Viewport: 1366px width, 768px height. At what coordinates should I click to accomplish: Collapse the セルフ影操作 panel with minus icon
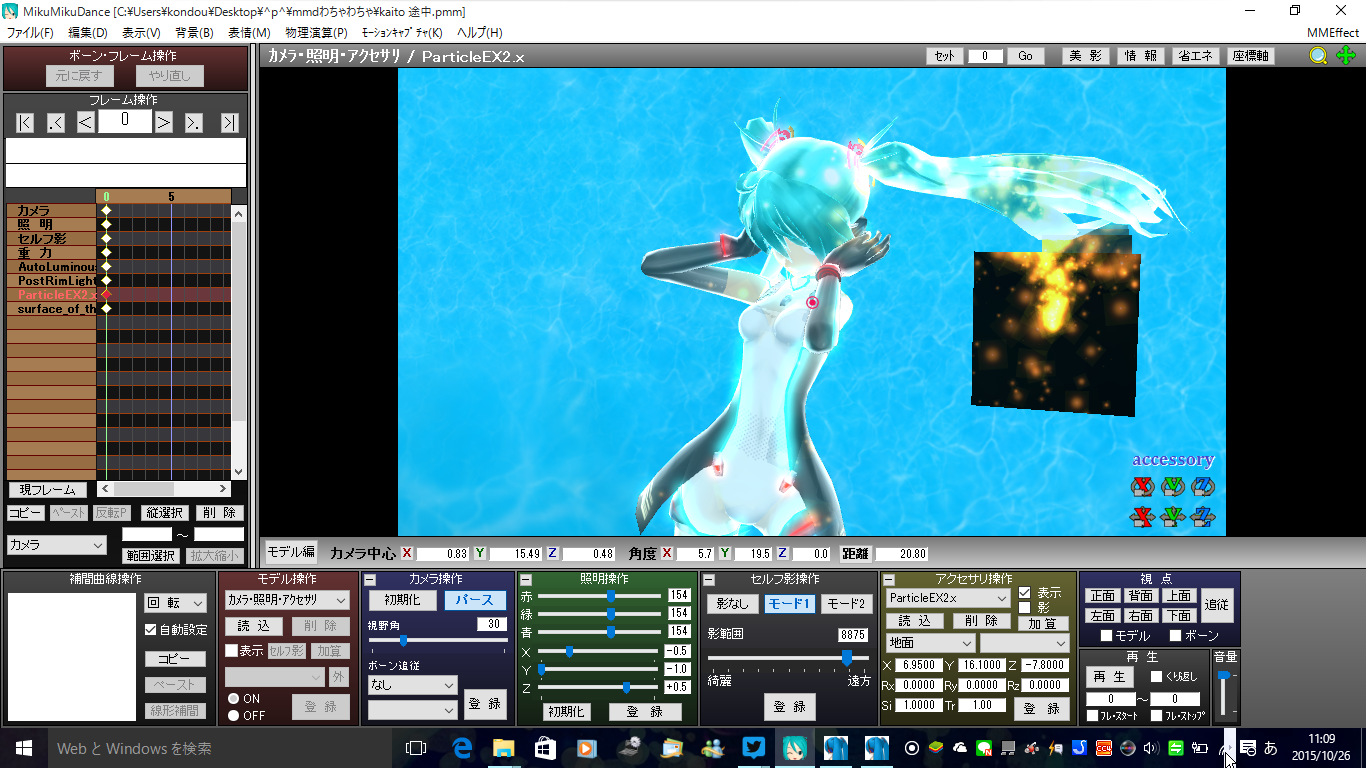point(709,580)
